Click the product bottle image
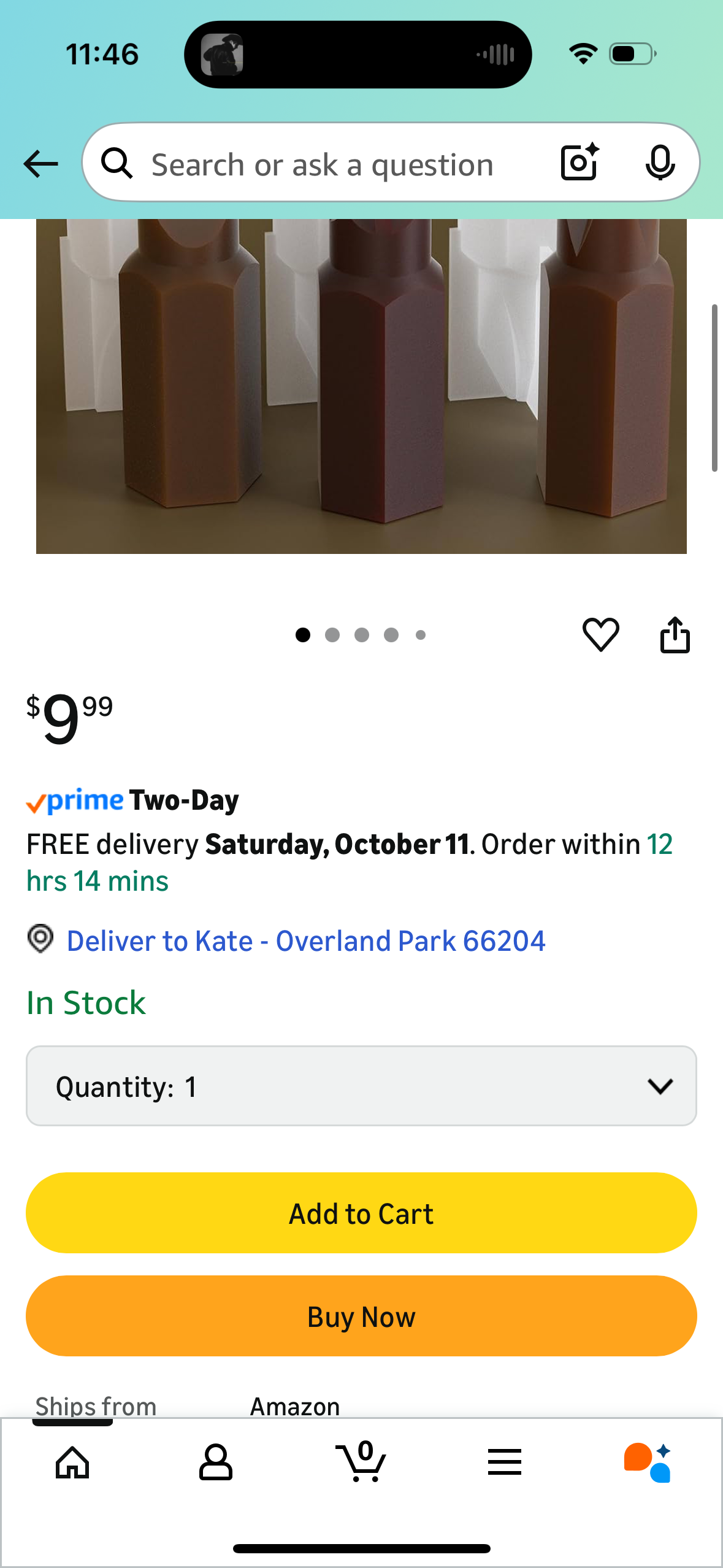The height and width of the screenshot is (1568, 723). point(361,386)
